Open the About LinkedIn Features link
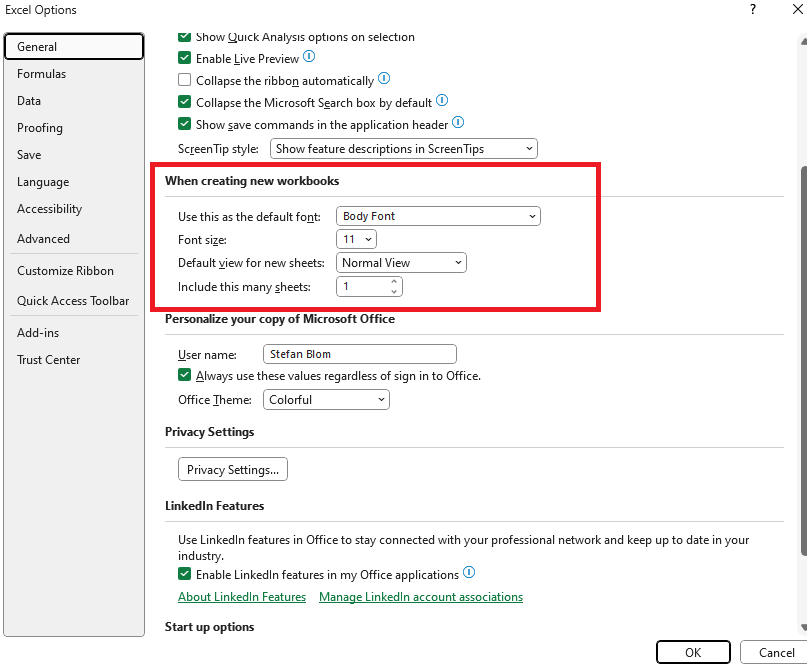The image size is (807, 666). [242, 597]
